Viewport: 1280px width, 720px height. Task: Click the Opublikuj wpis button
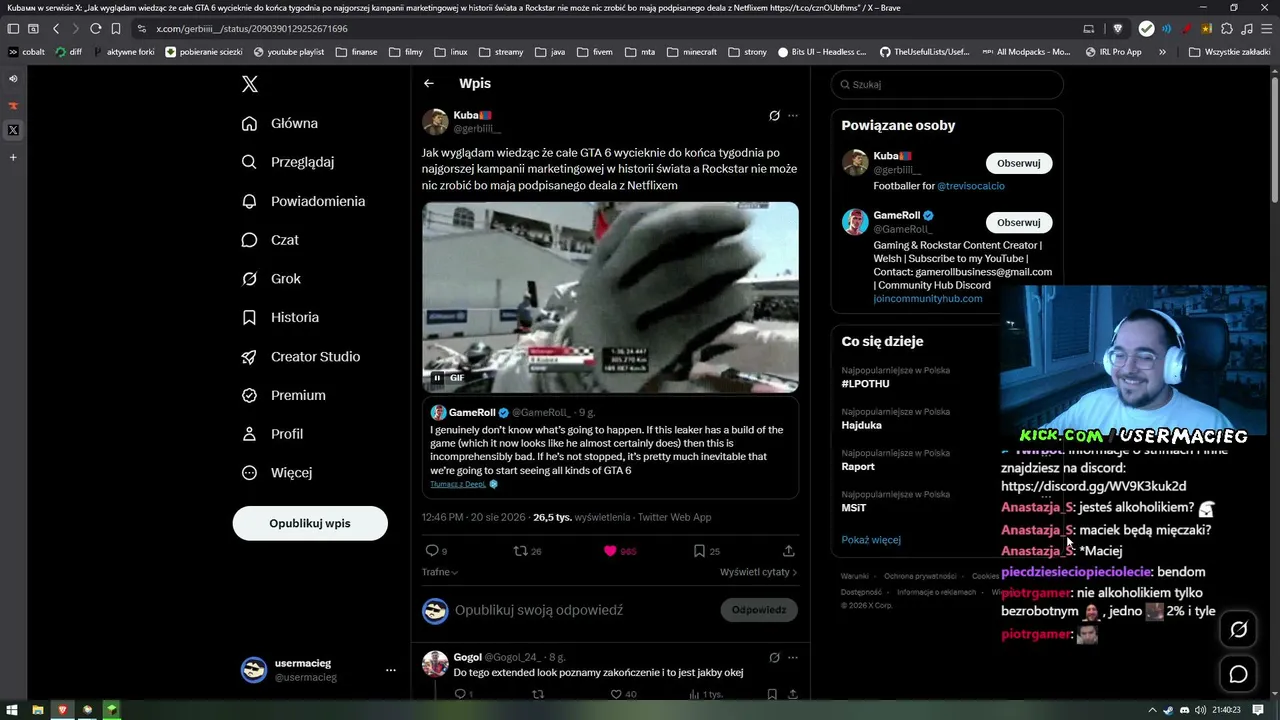(x=310, y=523)
